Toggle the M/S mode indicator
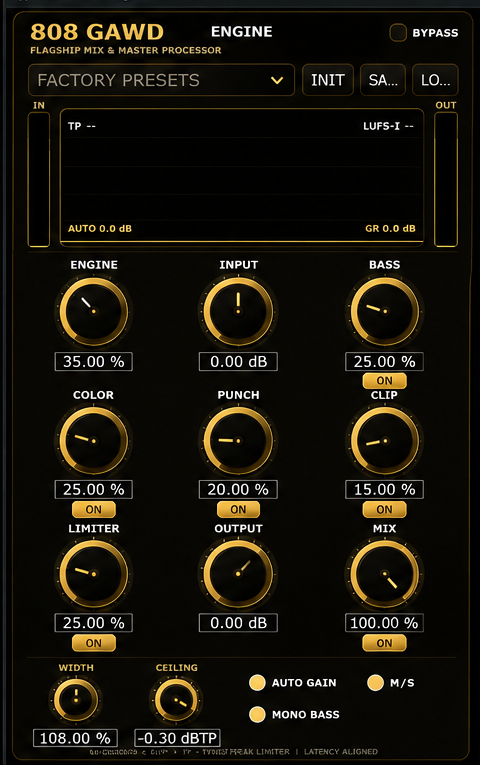The height and width of the screenshot is (765, 480). 375,683
